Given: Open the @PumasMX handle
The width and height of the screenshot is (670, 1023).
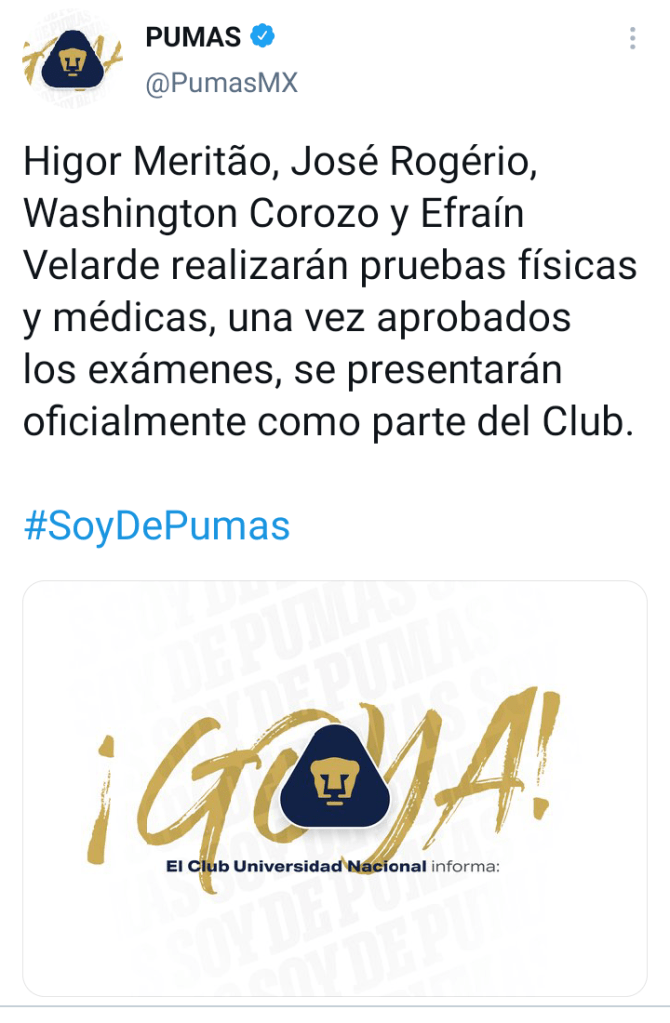Looking at the screenshot, I should [x=222, y=83].
